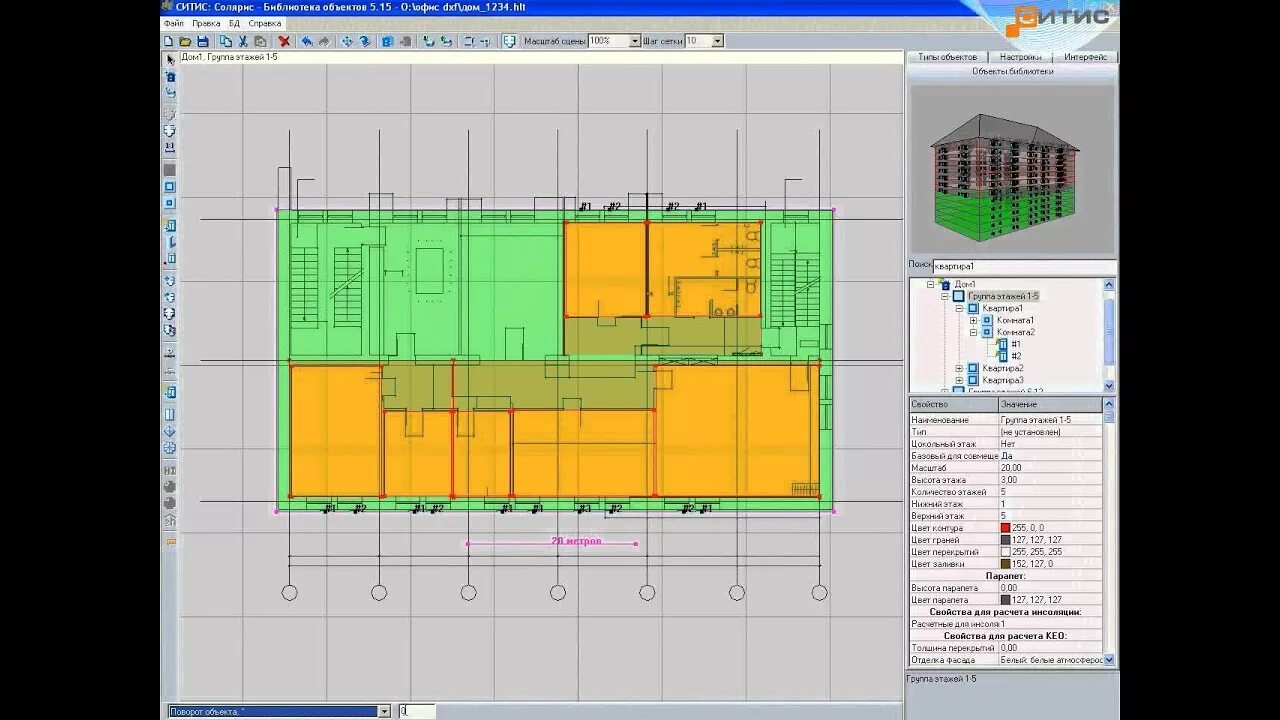Click the properties table scroll-down arrow

point(1108,660)
